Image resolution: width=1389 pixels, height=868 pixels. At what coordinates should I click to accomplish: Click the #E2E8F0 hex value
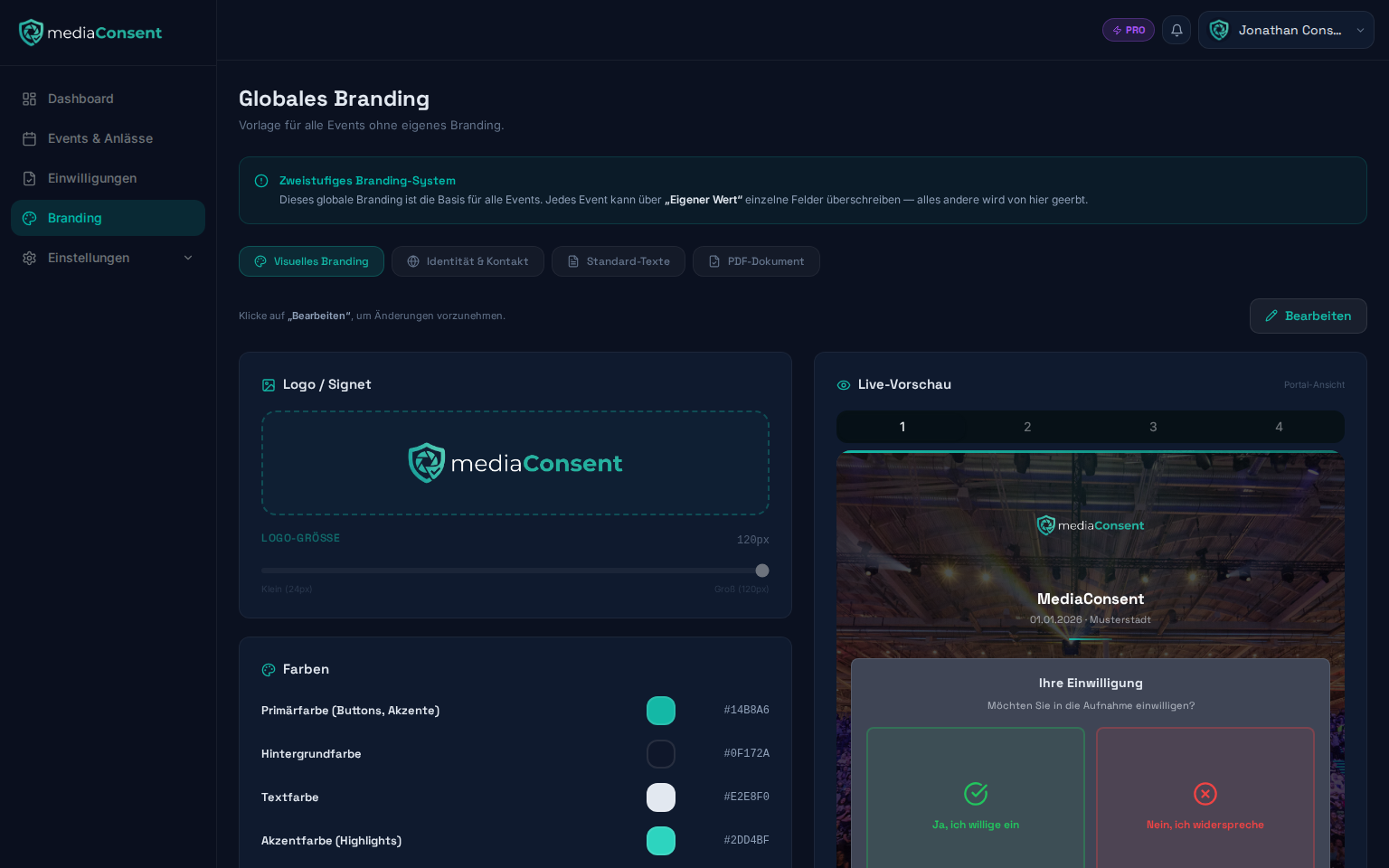point(746,797)
